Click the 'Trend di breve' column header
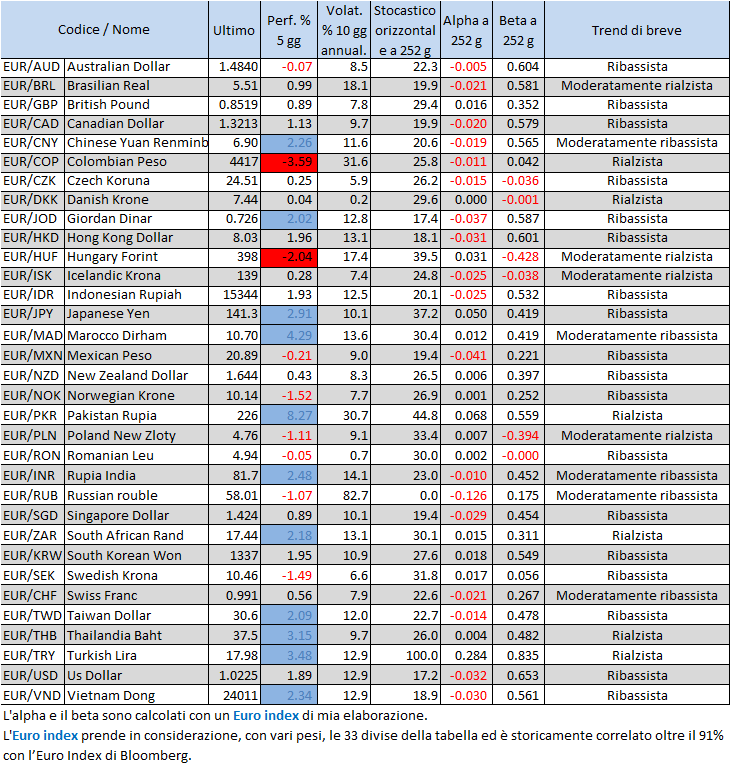The image size is (730, 765). [637, 30]
